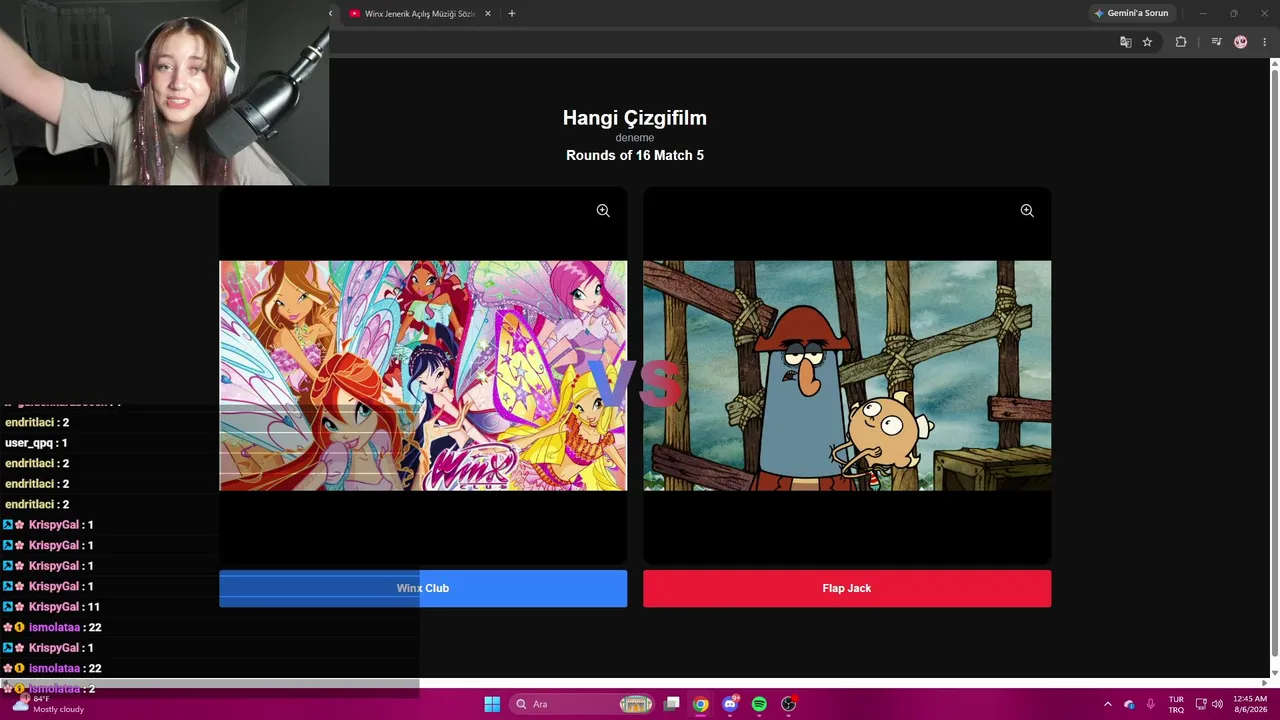This screenshot has height=720, width=1280.
Task: Open the Chrome profile avatar
Action: click(x=1241, y=42)
